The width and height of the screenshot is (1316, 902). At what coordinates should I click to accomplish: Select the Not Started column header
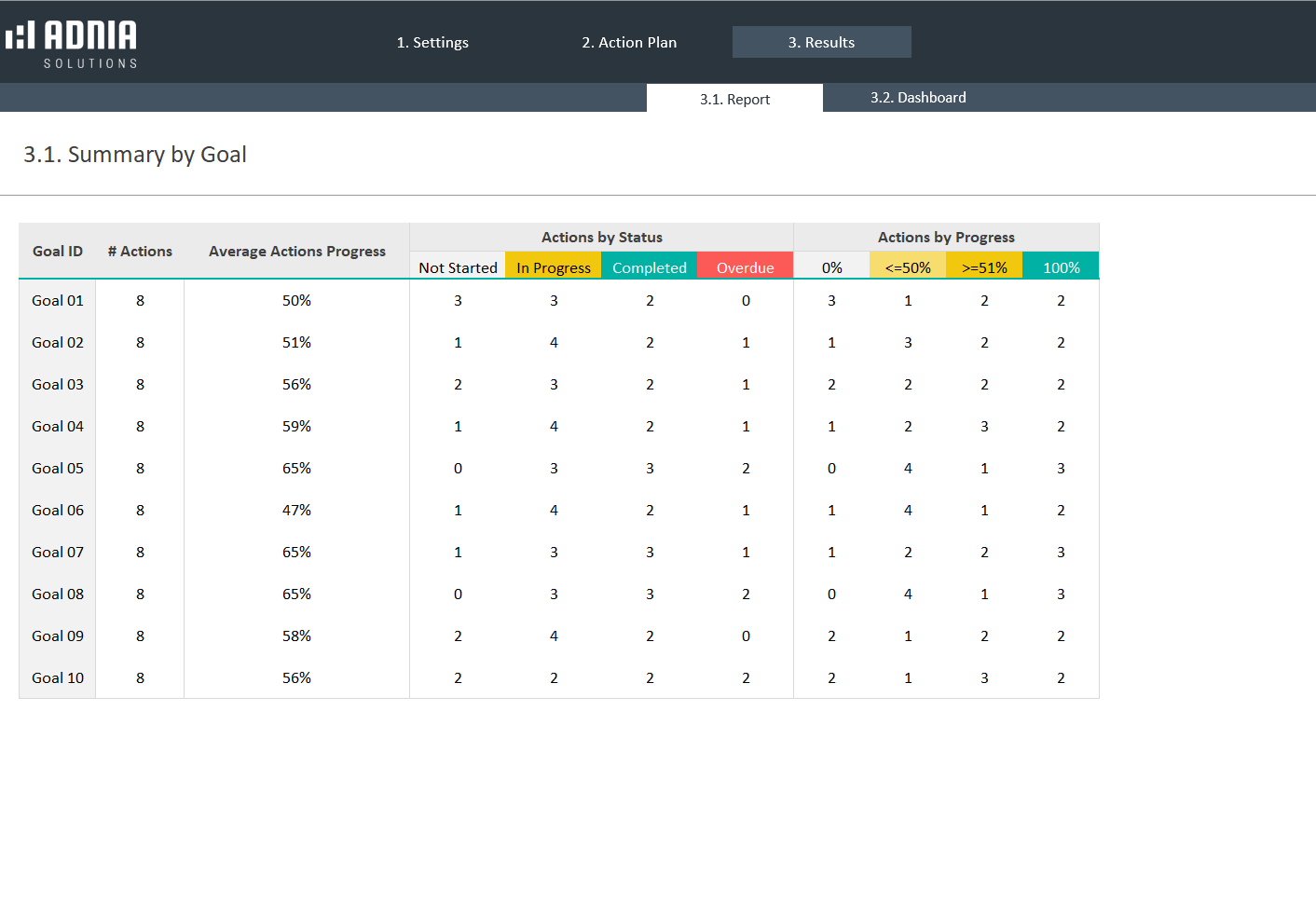458,267
